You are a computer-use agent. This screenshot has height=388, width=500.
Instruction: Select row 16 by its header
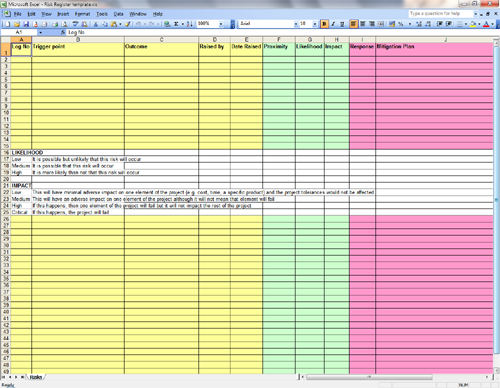pyautogui.click(x=5, y=152)
